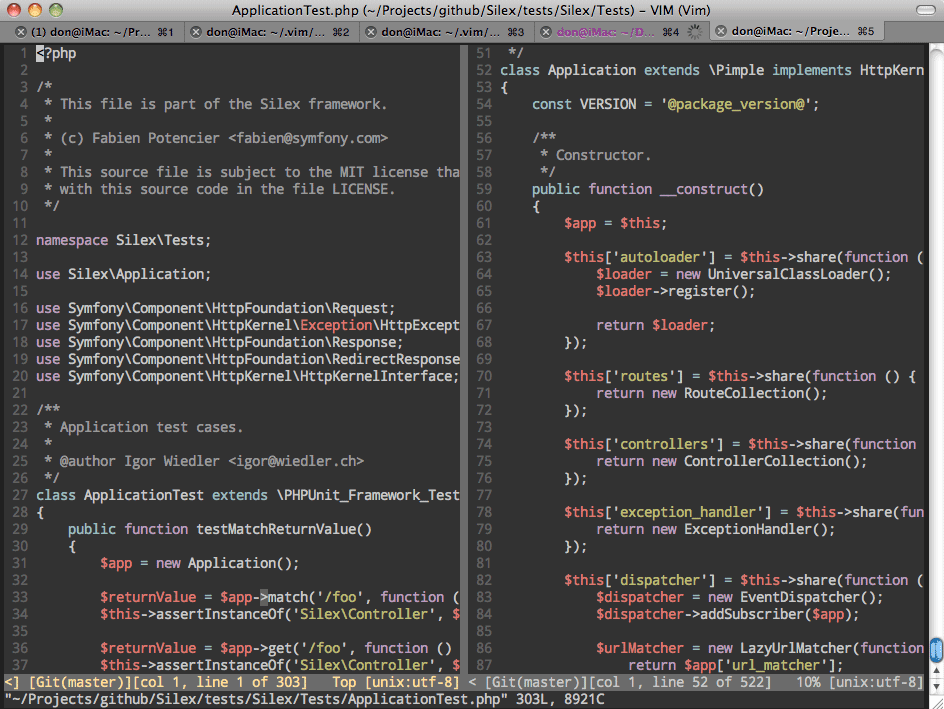Click 'EventDispatcher()' on line 83
Image resolution: width=944 pixels, height=709 pixels.
[x=807, y=598]
